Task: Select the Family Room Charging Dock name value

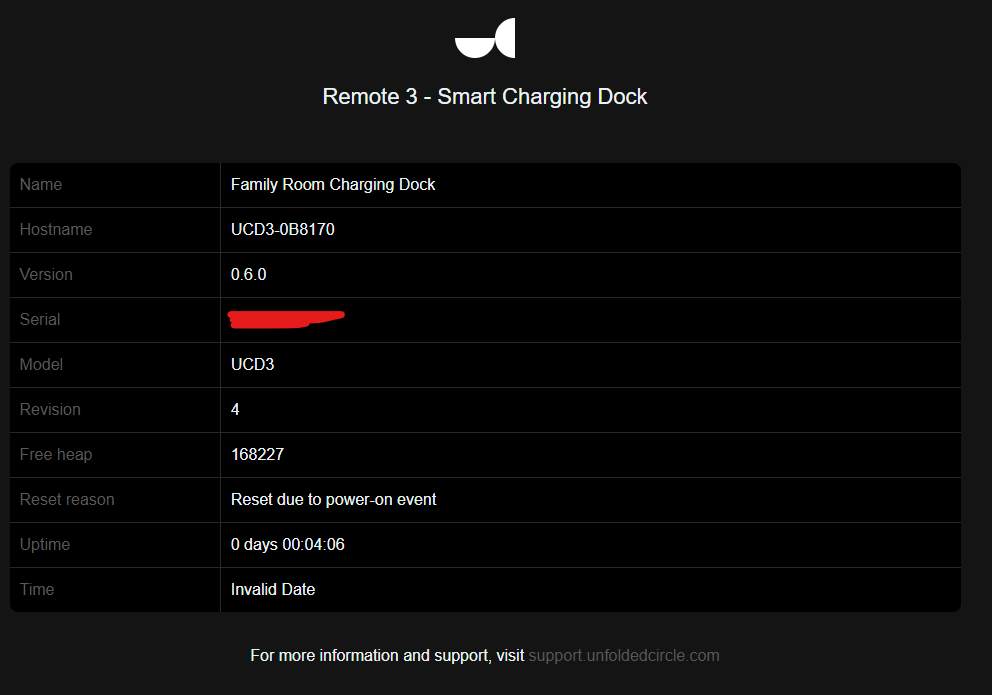Action: click(x=333, y=184)
